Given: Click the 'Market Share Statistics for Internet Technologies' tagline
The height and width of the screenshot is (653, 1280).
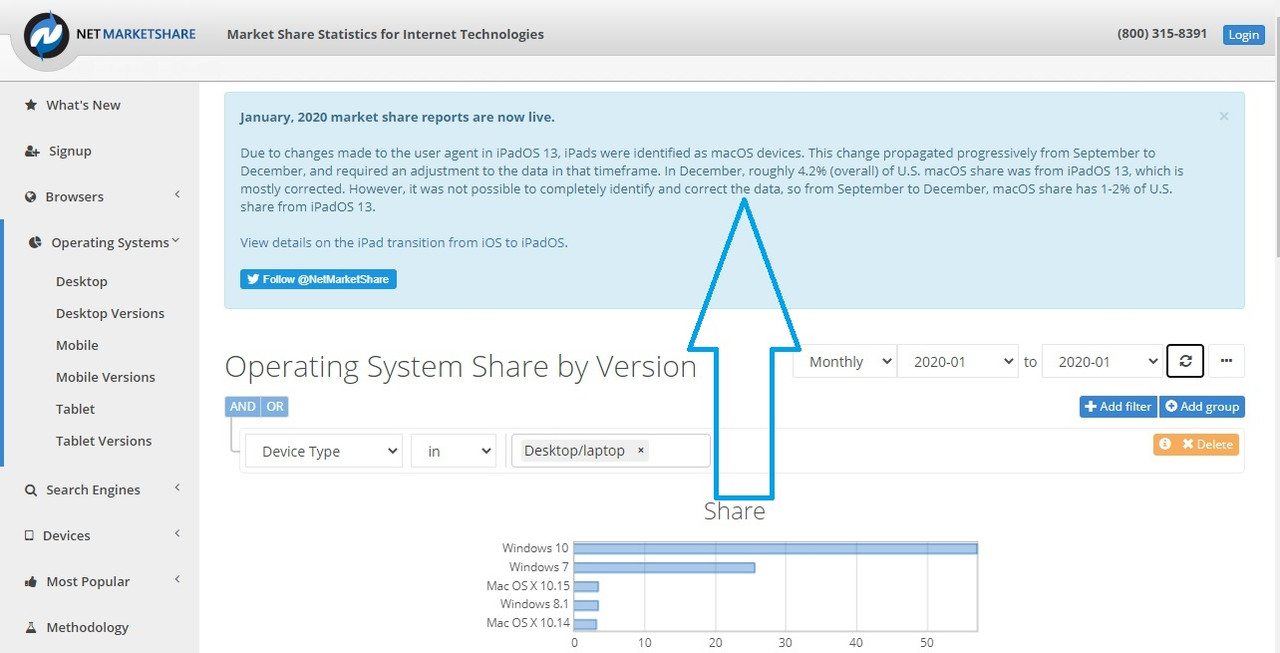Looking at the screenshot, I should pos(386,34).
